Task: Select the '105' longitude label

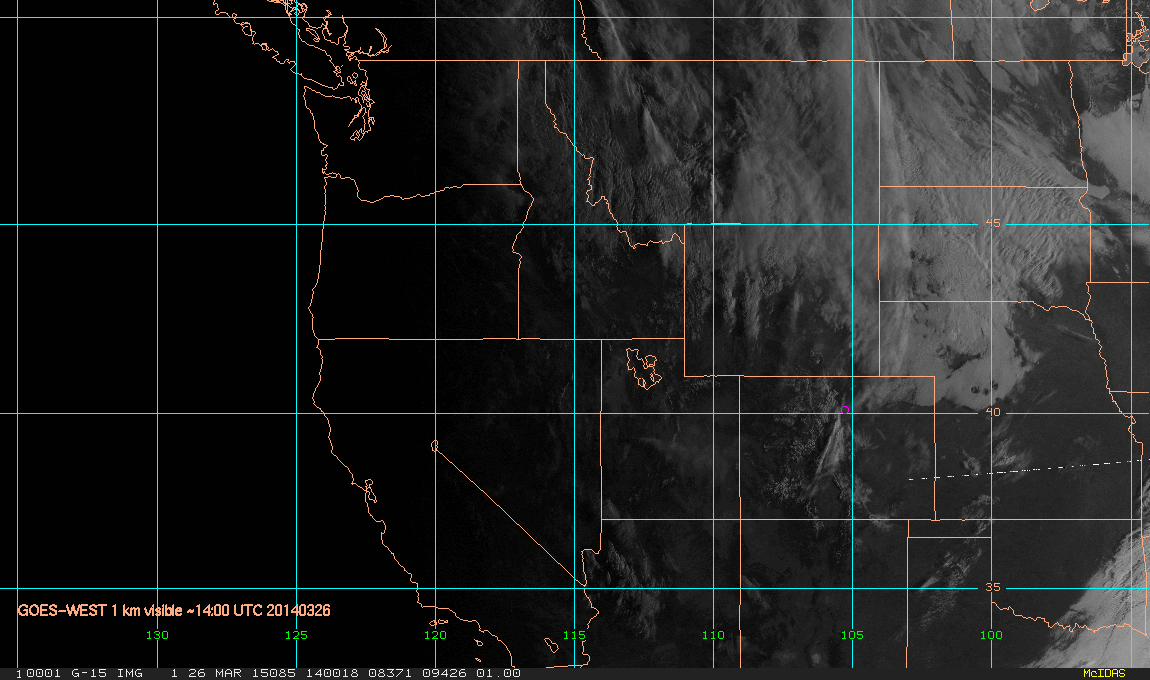Action: pyautogui.click(x=852, y=635)
